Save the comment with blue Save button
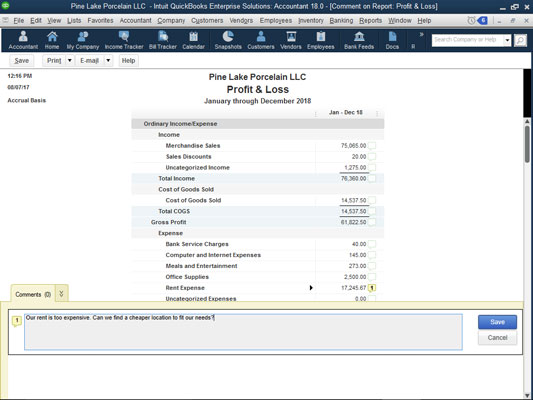 [x=497, y=322]
